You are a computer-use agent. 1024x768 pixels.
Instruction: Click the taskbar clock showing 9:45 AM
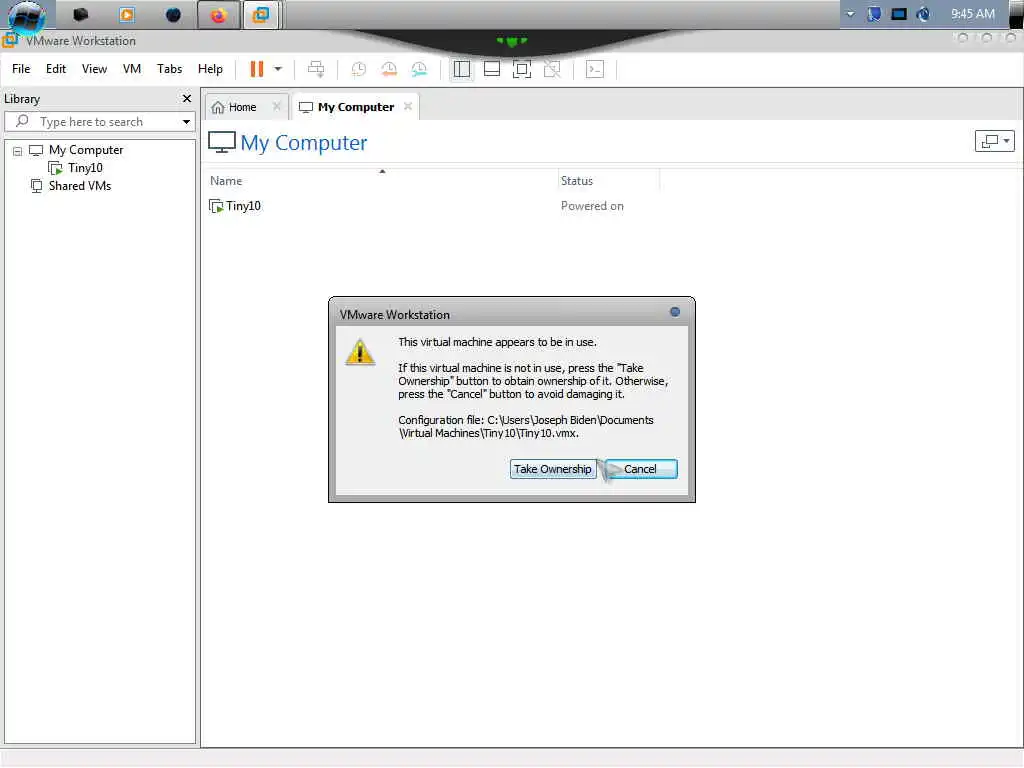[972, 14]
